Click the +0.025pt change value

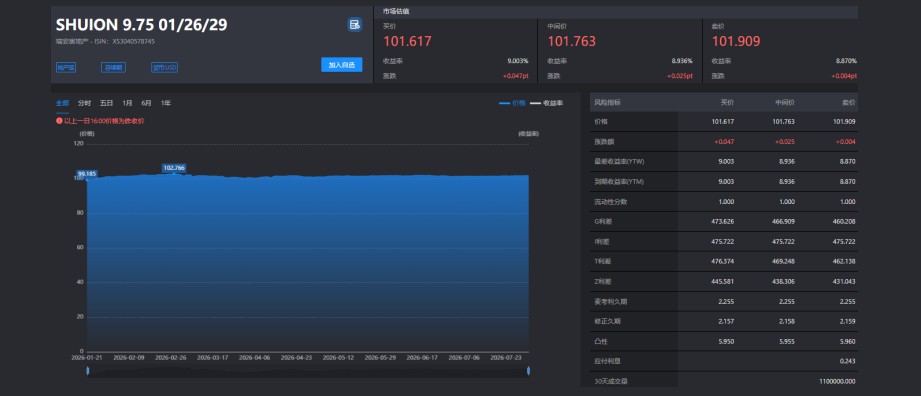pos(680,76)
